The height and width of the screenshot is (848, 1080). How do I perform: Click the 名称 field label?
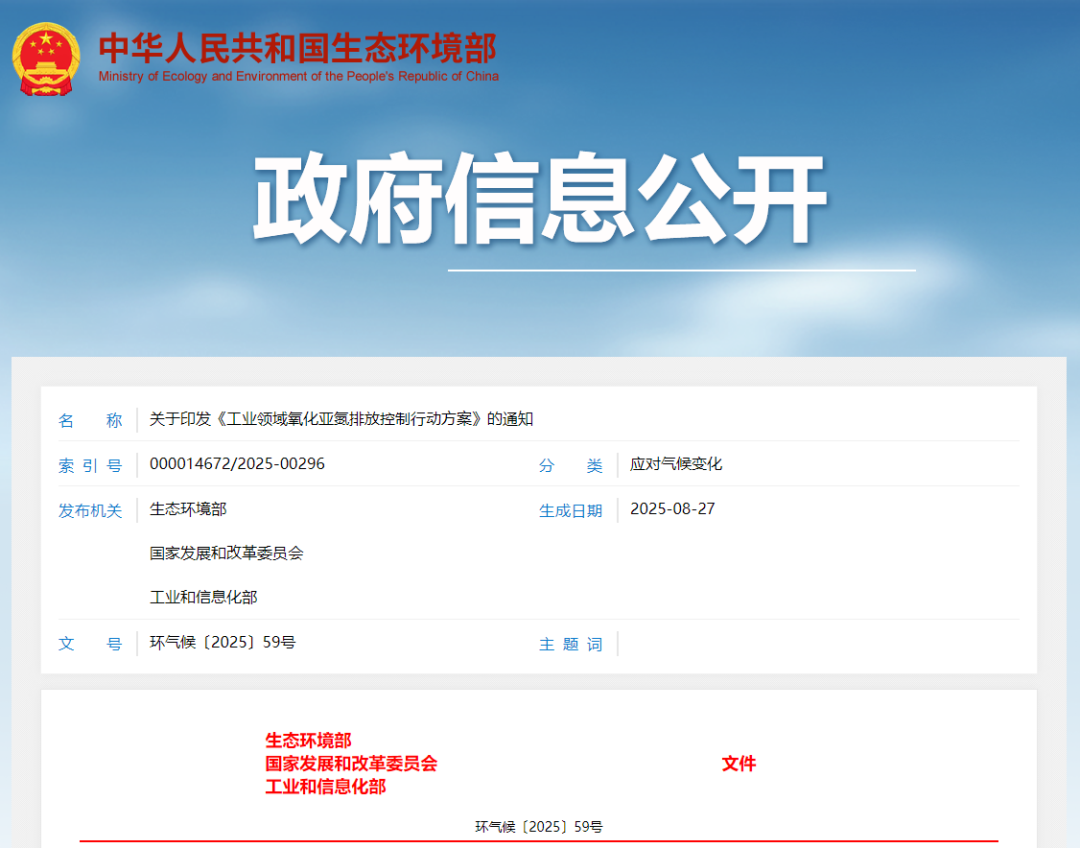tap(88, 420)
